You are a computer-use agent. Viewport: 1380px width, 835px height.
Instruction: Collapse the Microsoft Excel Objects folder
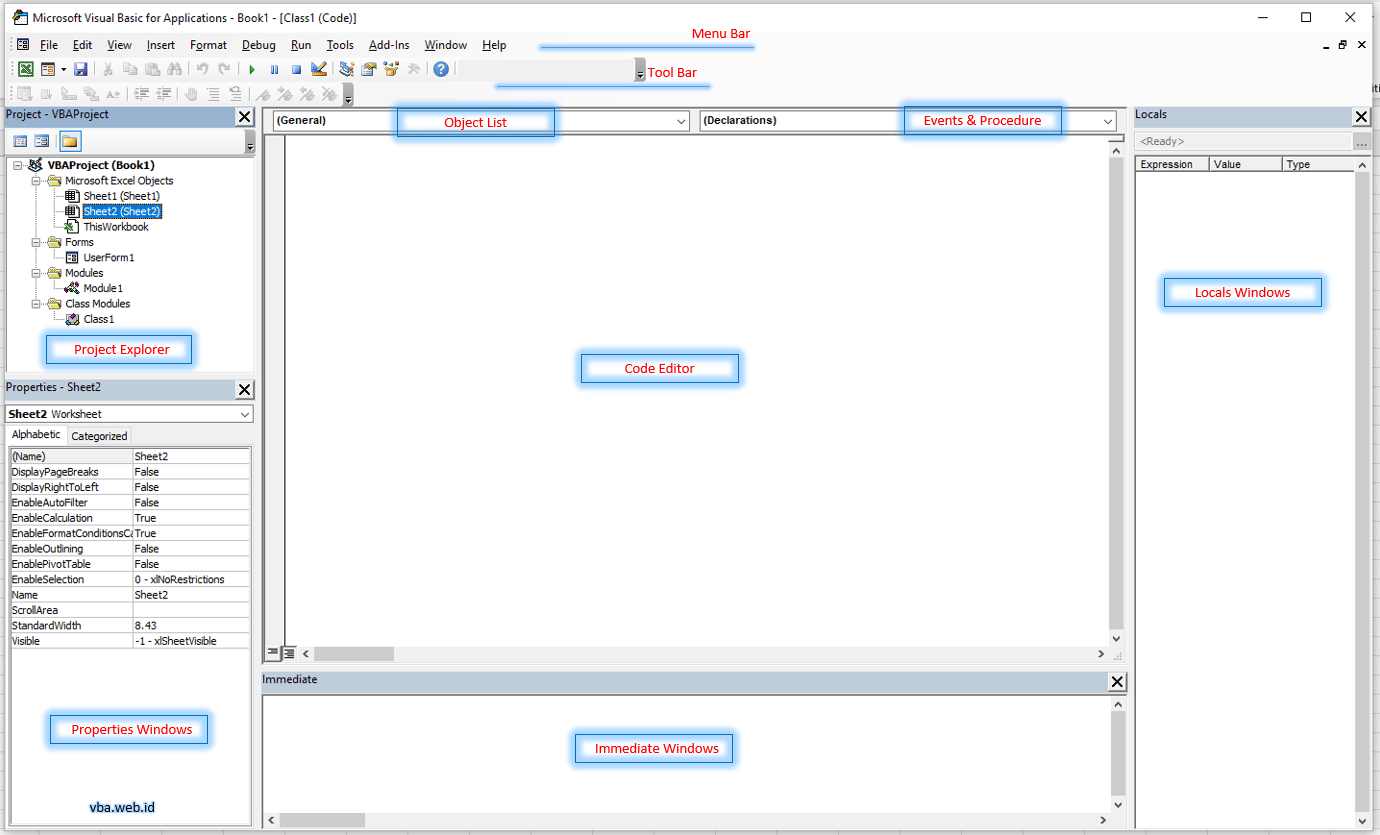click(x=37, y=181)
